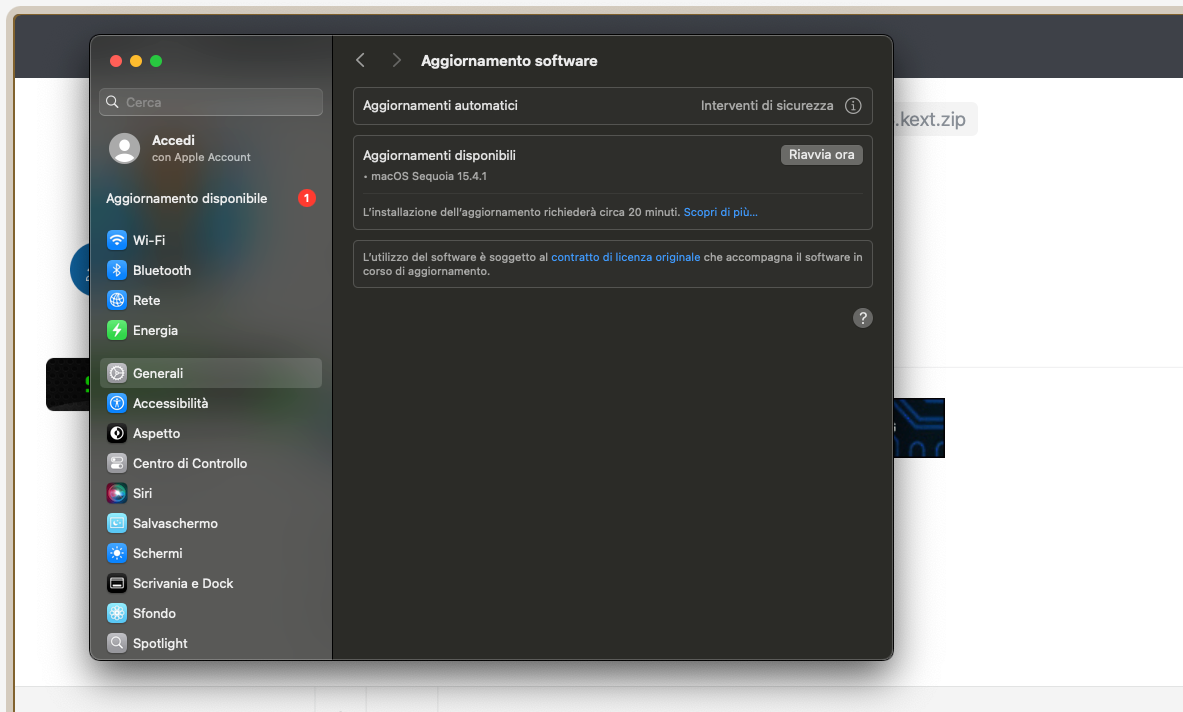Click the Energia lightning bolt icon
Screen dimensions: 1183x712
pyautogui.click(x=117, y=330)
